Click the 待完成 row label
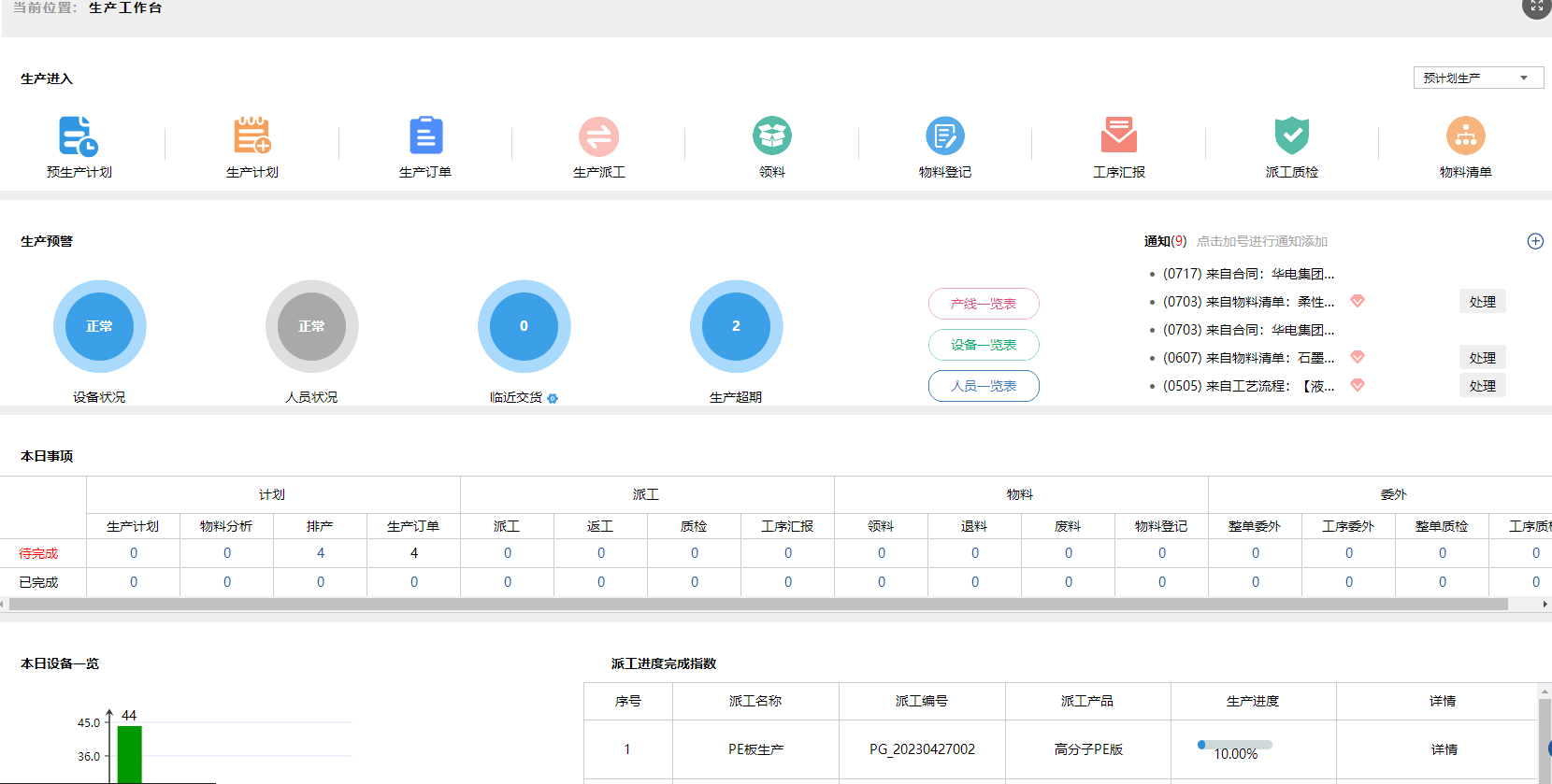This screenshot has height=784, width=1552. point(38,553)
